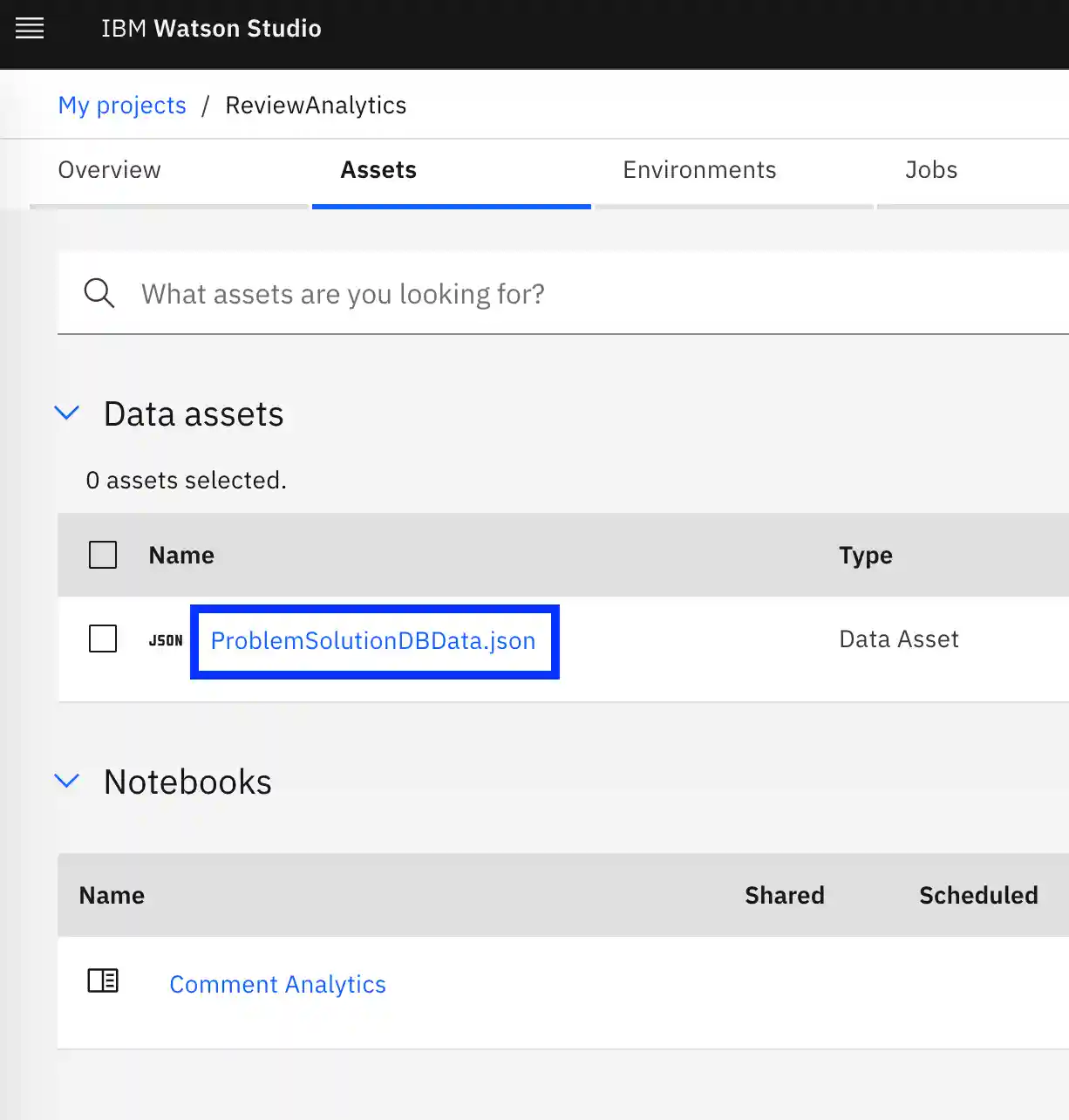Toggle the select-all data assets checkbox
1069x1120 pixels.
coord(103,555)
